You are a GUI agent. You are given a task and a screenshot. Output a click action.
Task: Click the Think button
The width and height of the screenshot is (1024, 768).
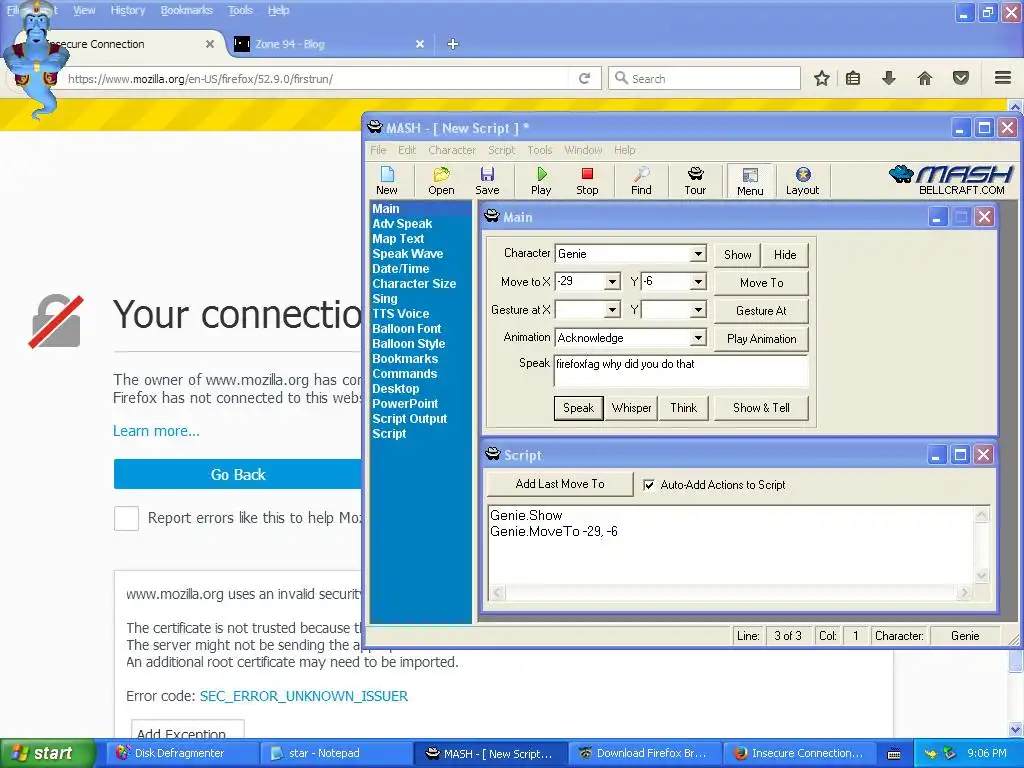coord(684,408)
